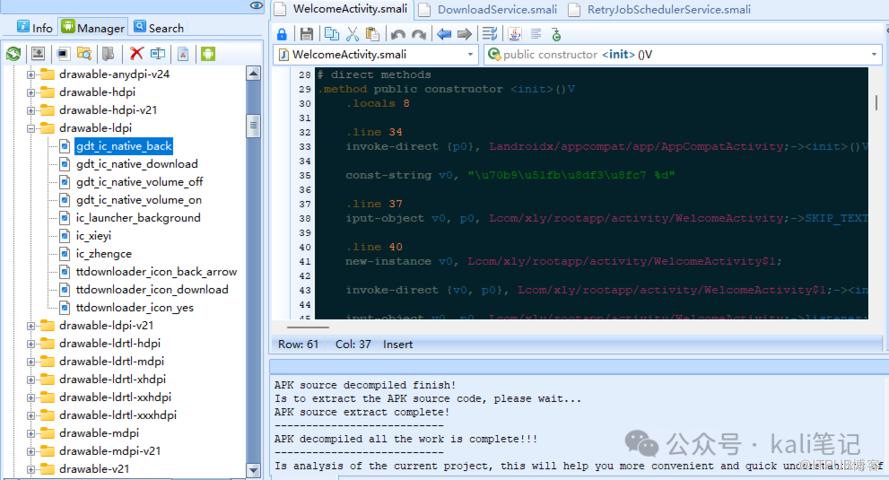Click the folder search icon
889x480 pixels.
85,54
